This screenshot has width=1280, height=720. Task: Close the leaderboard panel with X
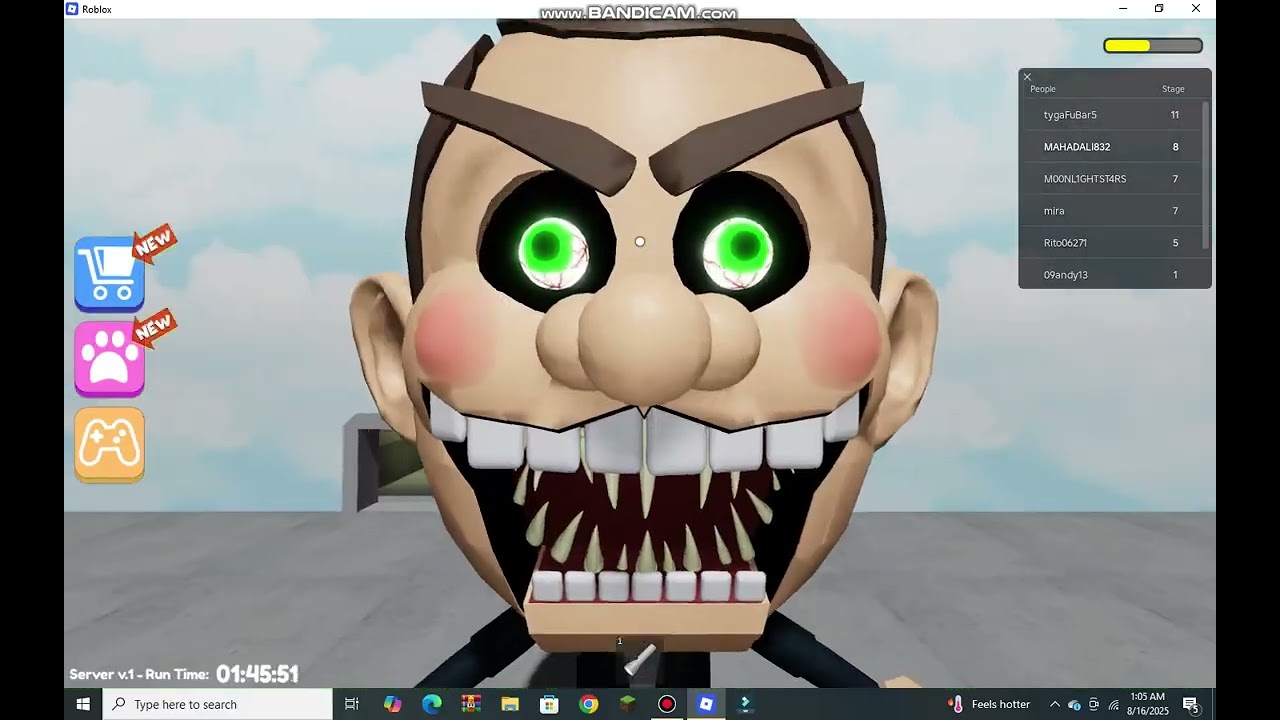click(x=1026, y=77)
